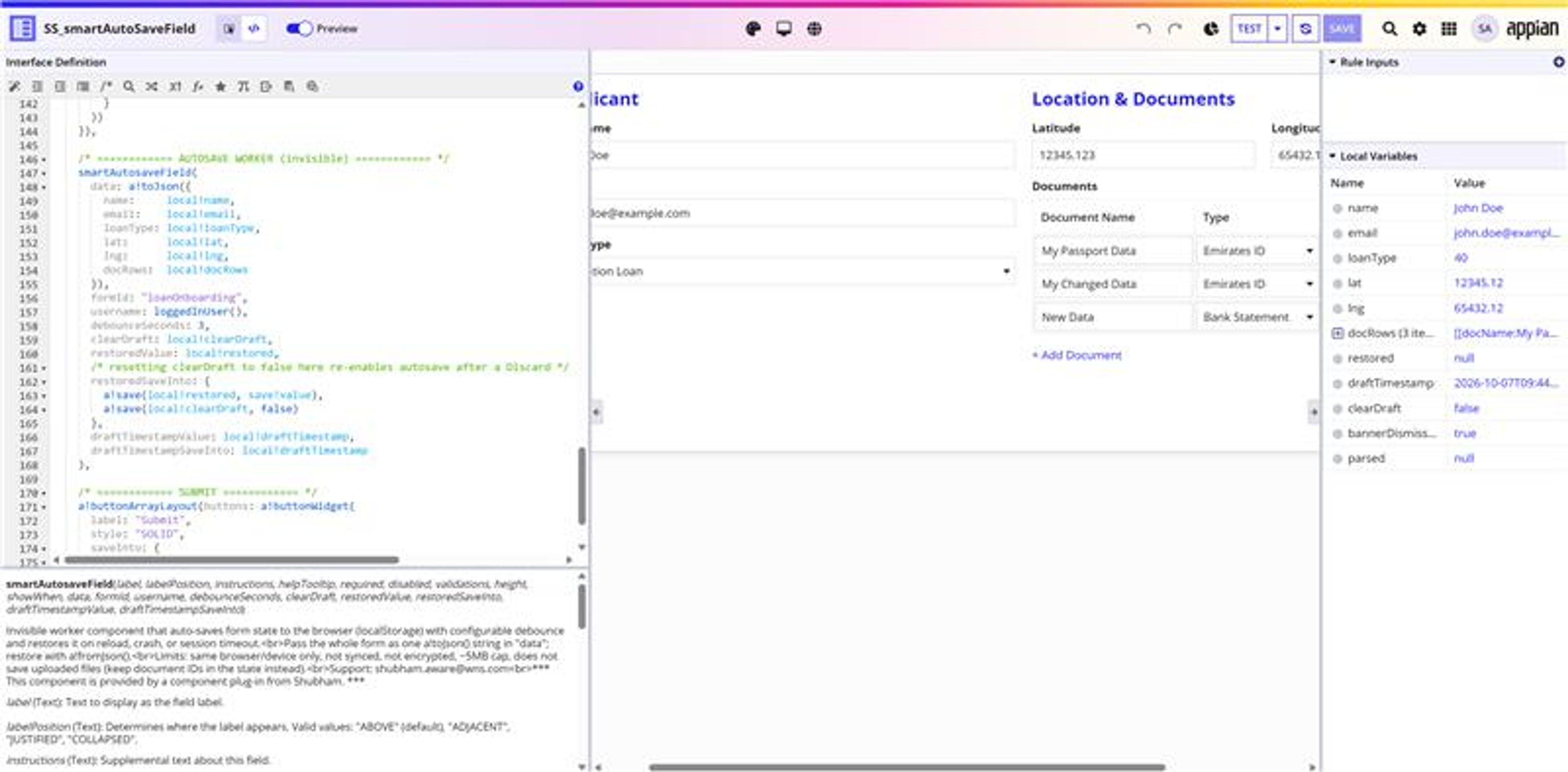Click the code editor horizontal scrollbar
1568x772 pixels.
pyautogui.click(x=231, y=560)
